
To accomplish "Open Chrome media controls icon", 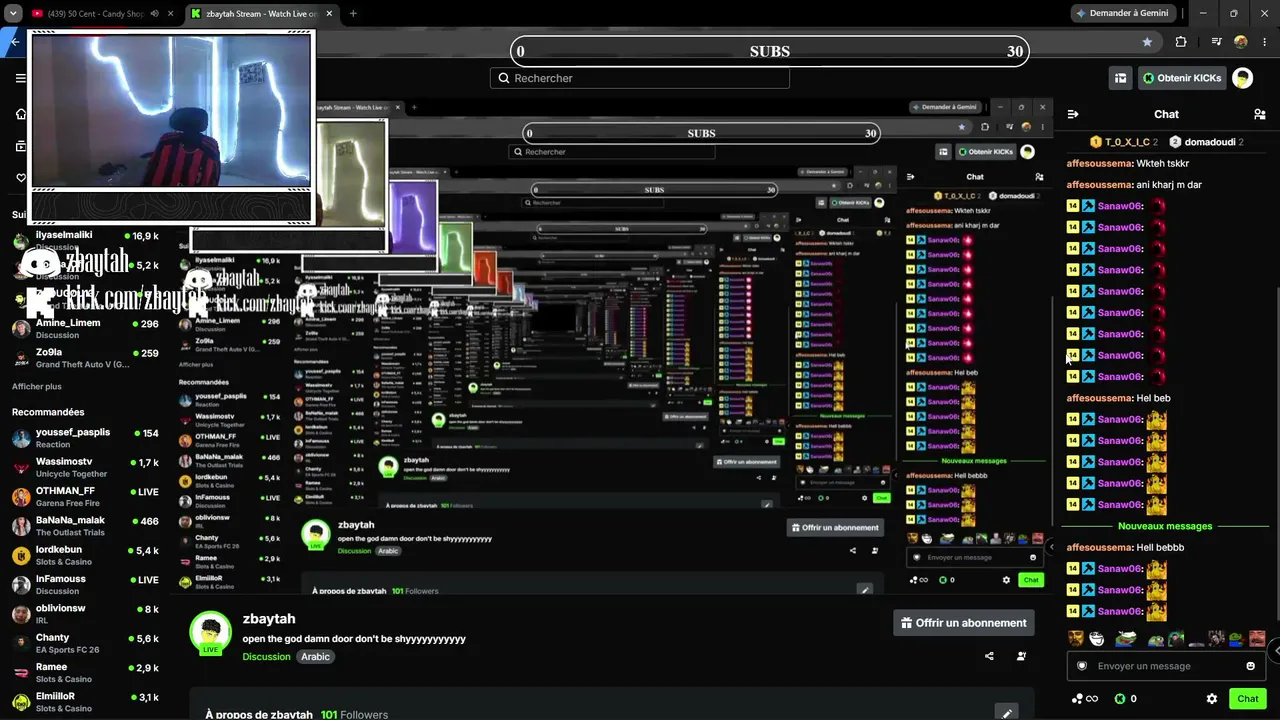I will (x=1216, y=42).
